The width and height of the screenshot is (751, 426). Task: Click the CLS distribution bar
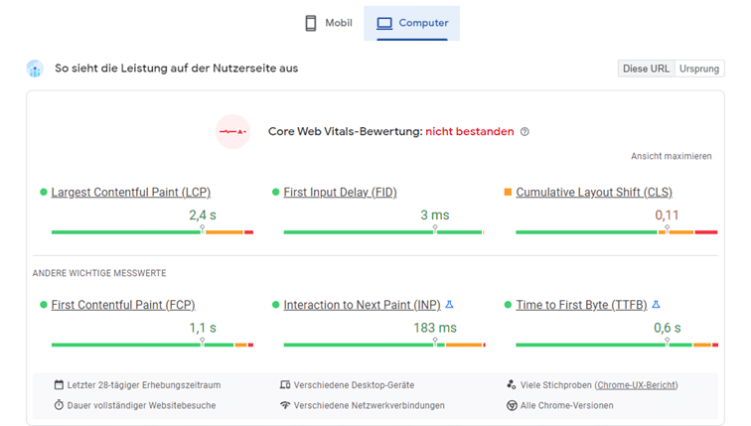(x=616, y=232)
